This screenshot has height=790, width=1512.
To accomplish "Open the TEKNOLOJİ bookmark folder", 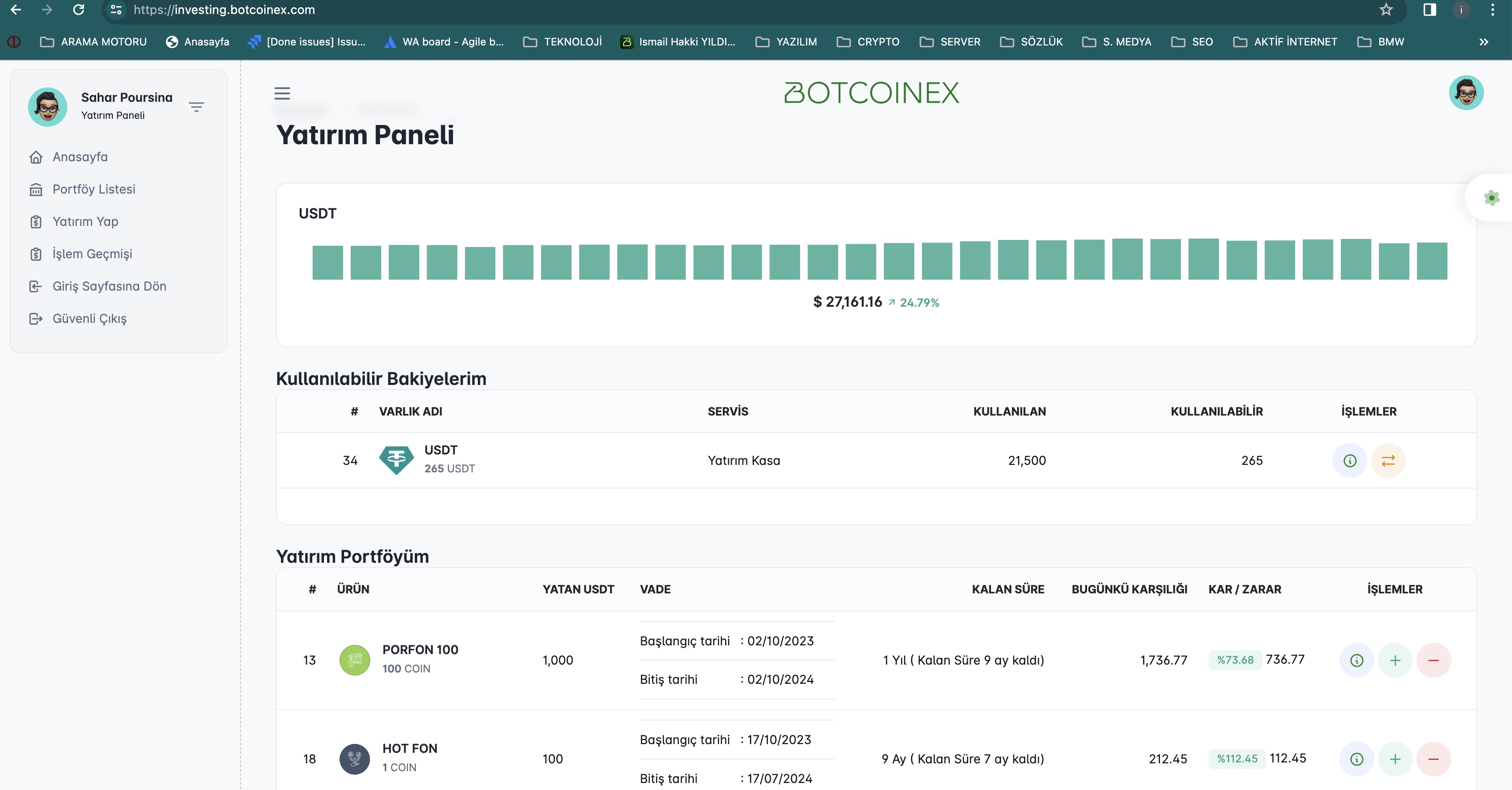I will 562,42.
